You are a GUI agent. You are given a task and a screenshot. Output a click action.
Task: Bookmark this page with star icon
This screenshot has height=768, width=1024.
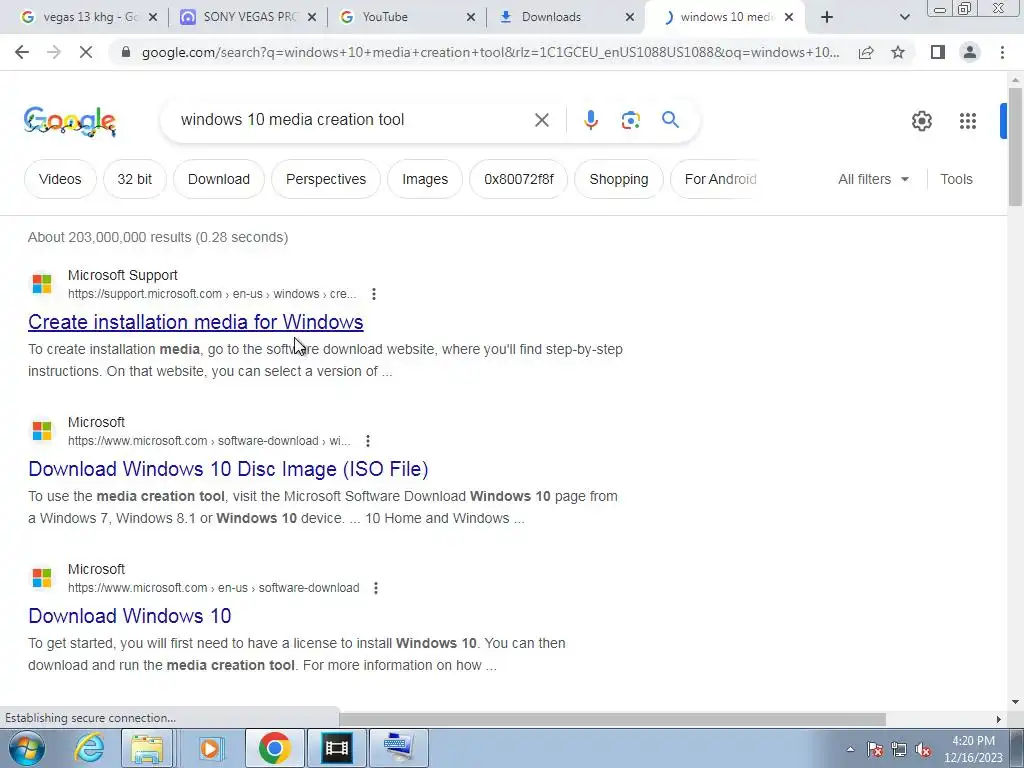[898, 52]
